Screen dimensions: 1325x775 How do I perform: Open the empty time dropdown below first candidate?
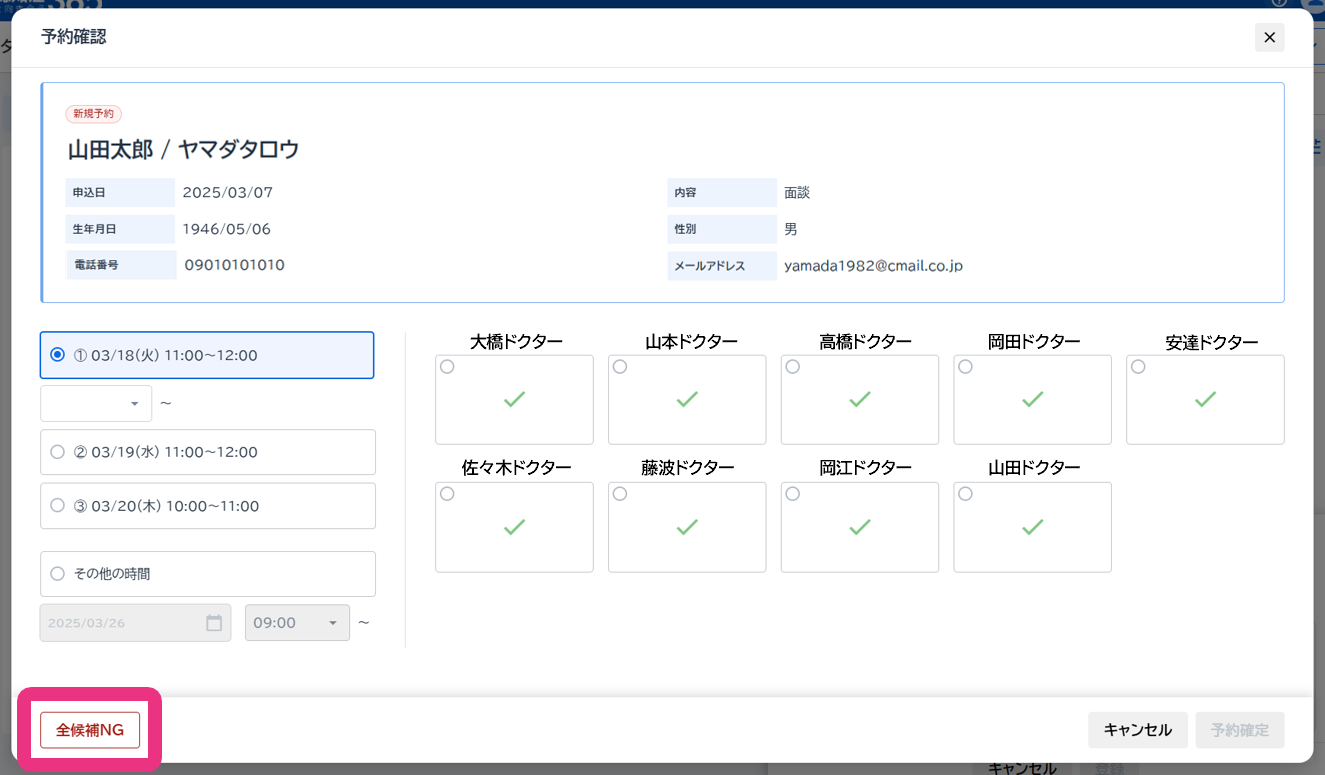(x=96, y=404)
